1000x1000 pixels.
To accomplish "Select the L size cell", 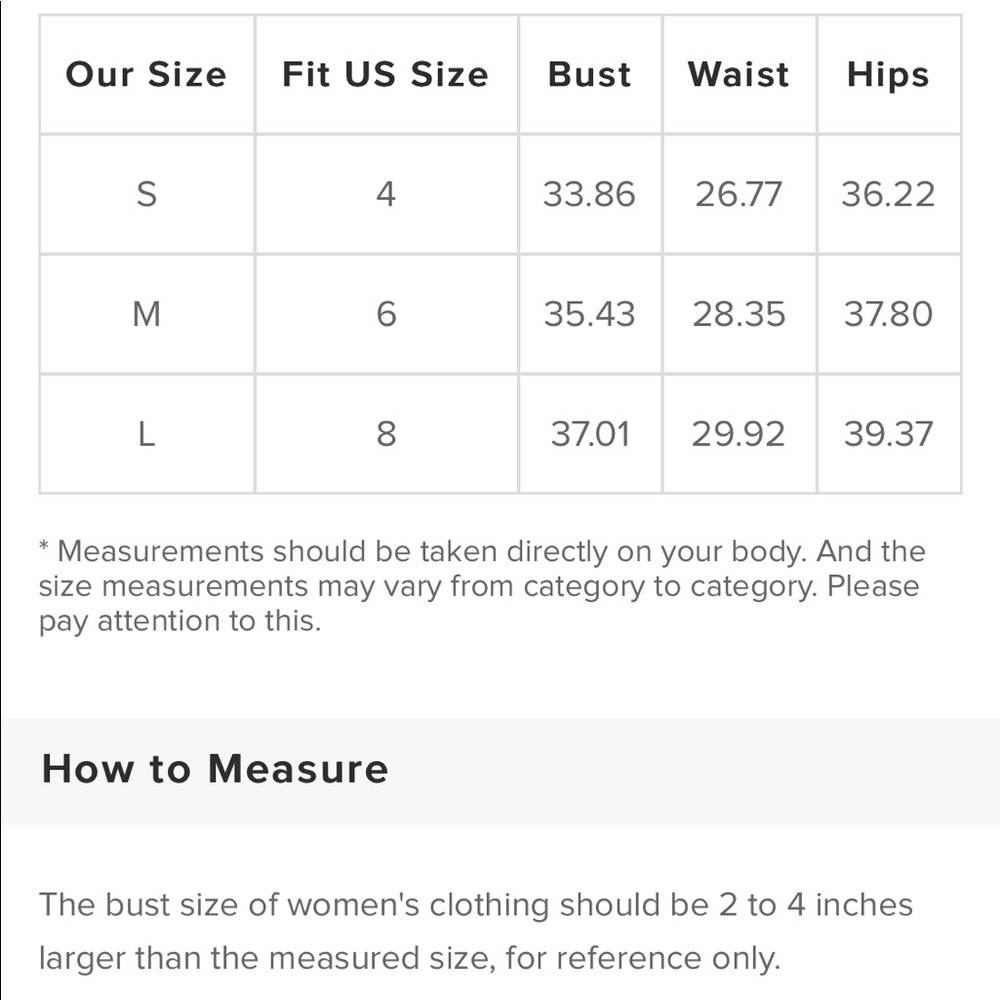I will (x=147, y=434).
